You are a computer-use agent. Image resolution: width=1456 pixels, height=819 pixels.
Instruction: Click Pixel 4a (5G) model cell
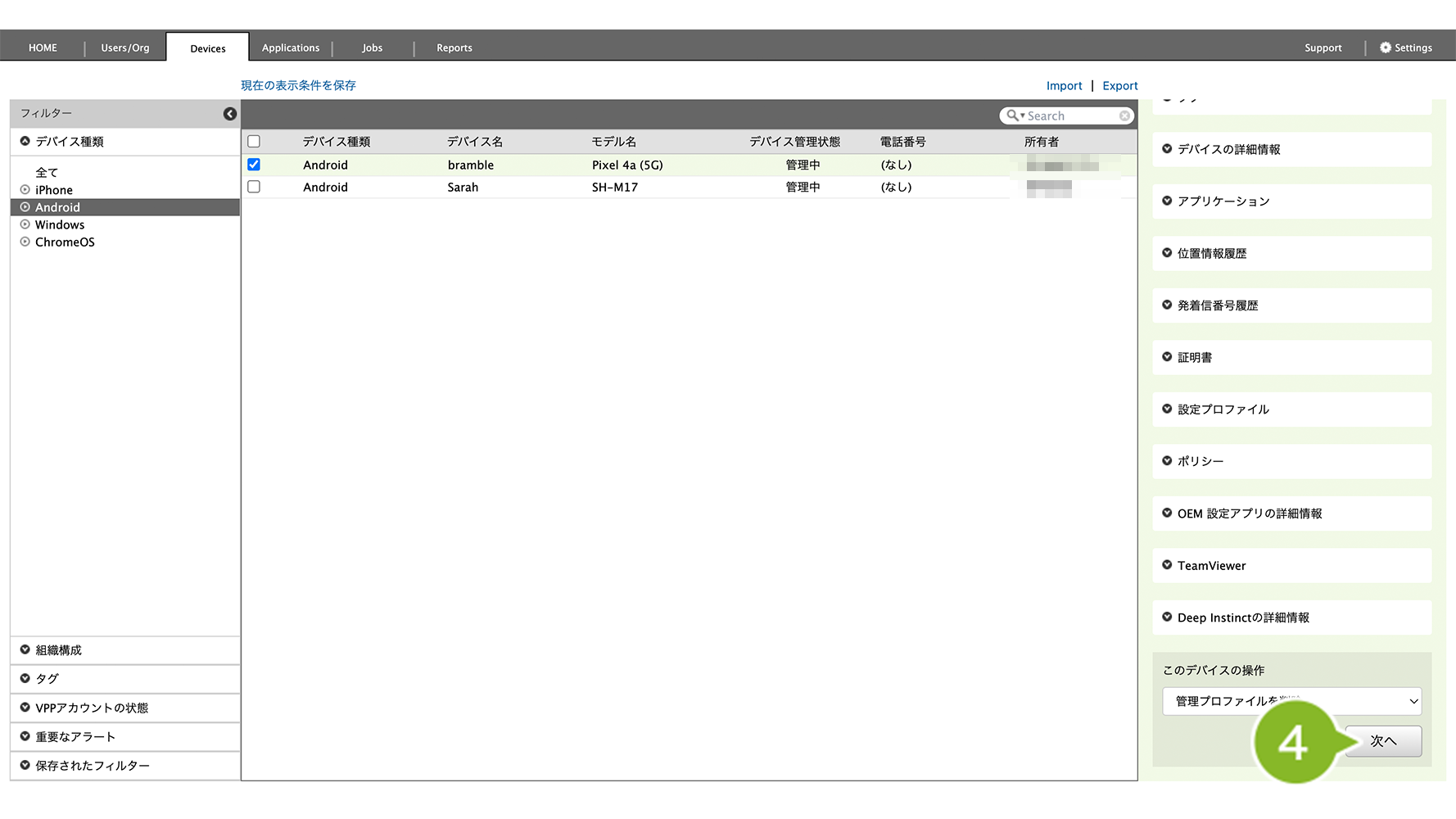click(627, 165)
